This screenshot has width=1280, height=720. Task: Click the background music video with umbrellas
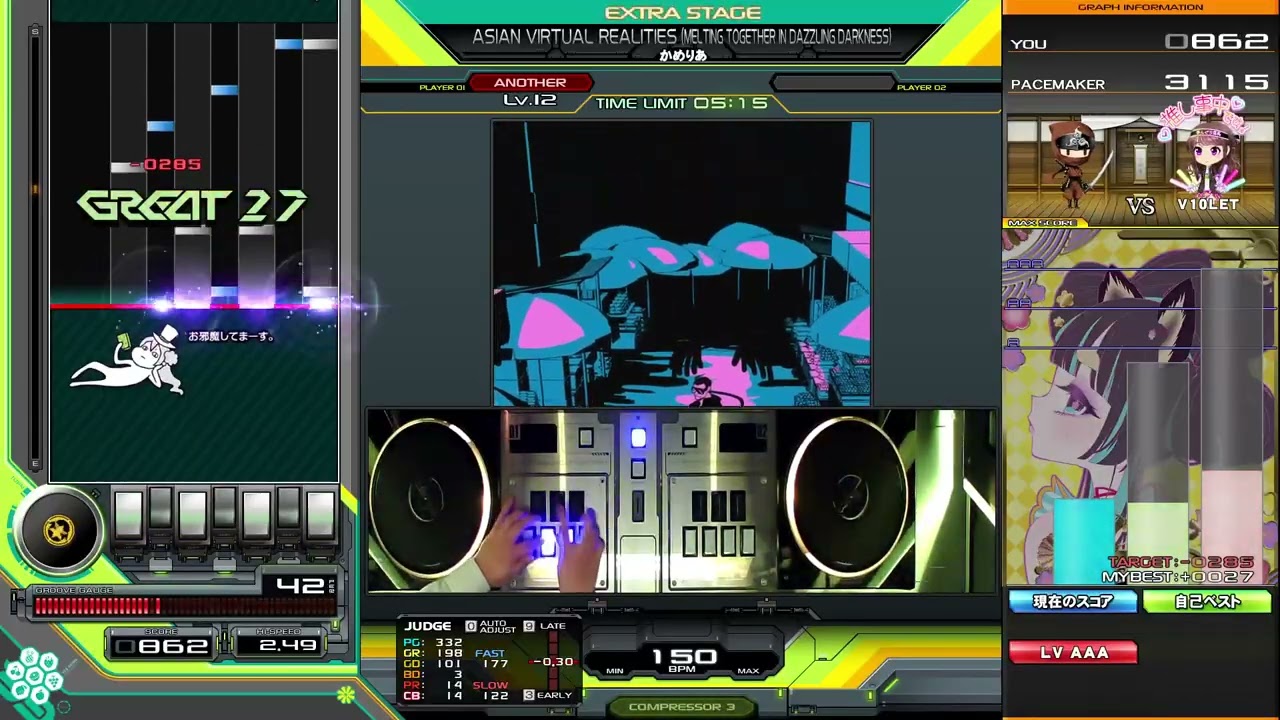(x=681, y=264)
